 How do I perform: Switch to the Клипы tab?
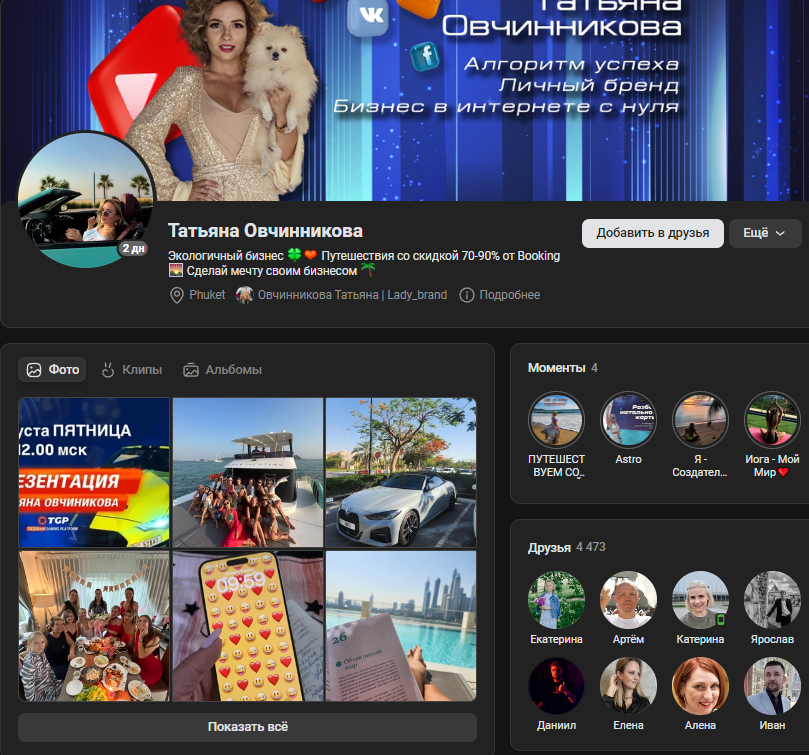pyautogui.click(x=132, y=370)
